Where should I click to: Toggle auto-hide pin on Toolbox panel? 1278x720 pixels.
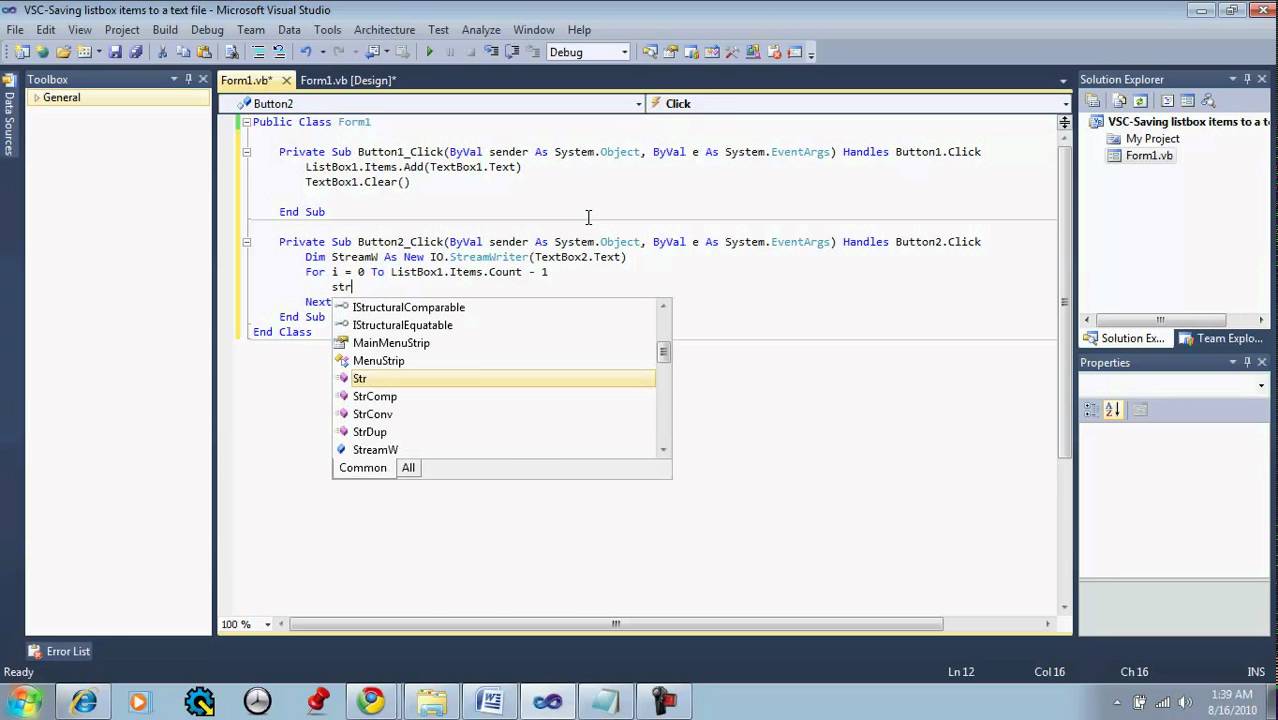pyautogui.click(x=188, y=79)
